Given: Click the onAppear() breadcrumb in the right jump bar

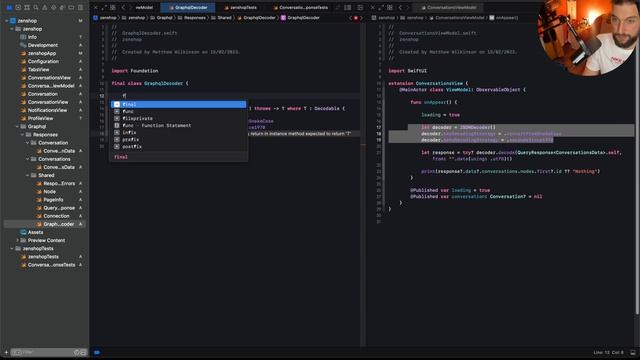Looking at the screenshot, I should 504,18.
